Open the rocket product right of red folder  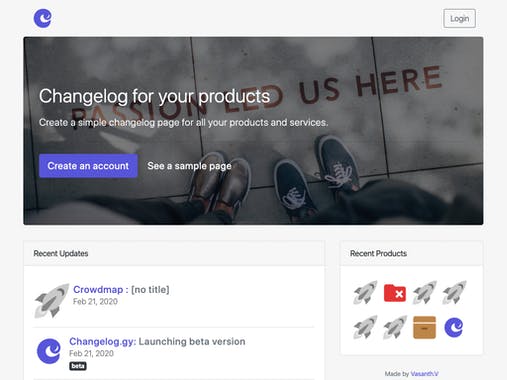[424, 292]
